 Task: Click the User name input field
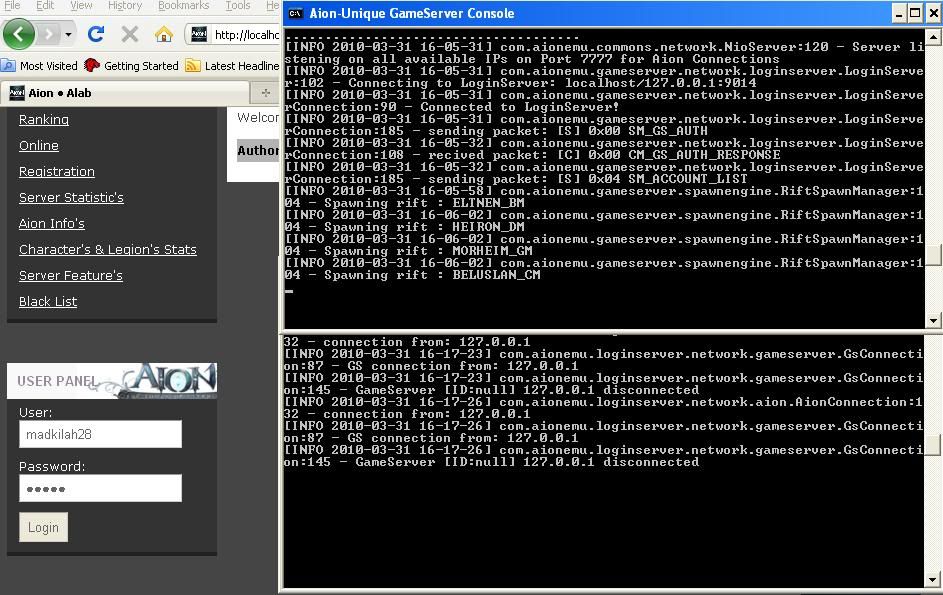pyautogui.click(x=100, y=434)
